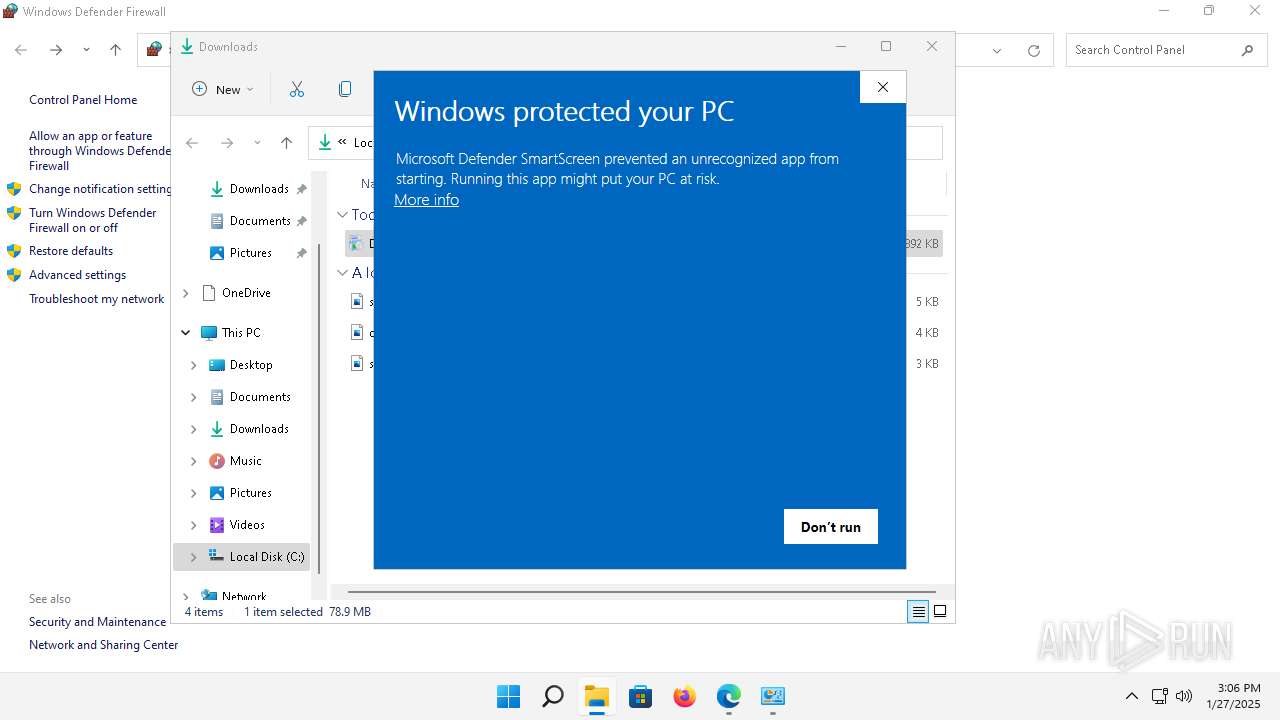Screen dimensions: 1280x720
Task: Go forward in Control Panel window
Action: 56,50
